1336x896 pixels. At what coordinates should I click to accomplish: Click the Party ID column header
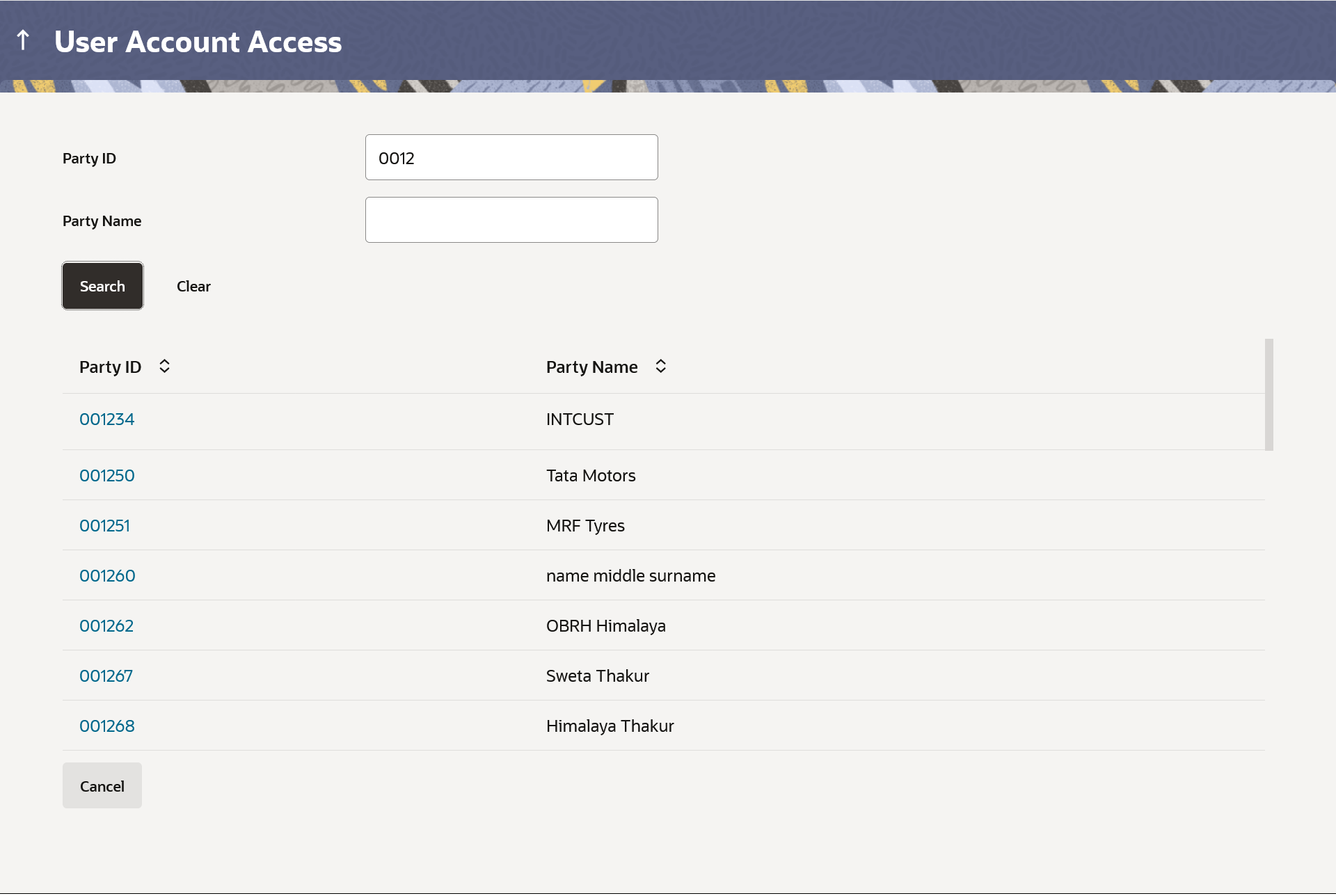(111, 367)
